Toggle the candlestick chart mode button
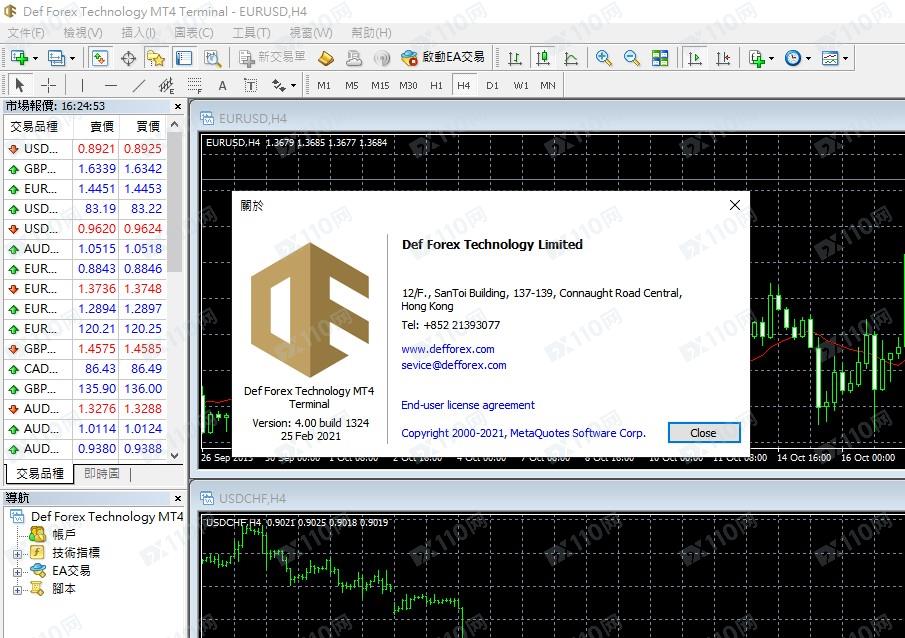The image size is (905, 638). pos(543,58)
